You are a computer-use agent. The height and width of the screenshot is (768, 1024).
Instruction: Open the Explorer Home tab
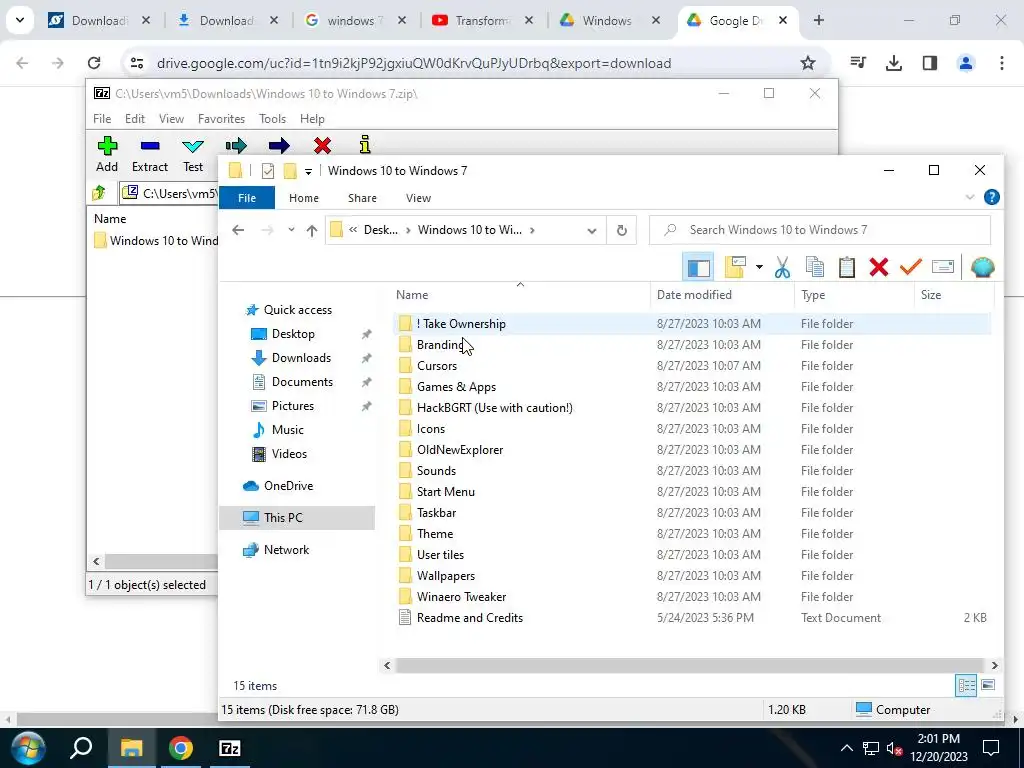tap(304, 198)
